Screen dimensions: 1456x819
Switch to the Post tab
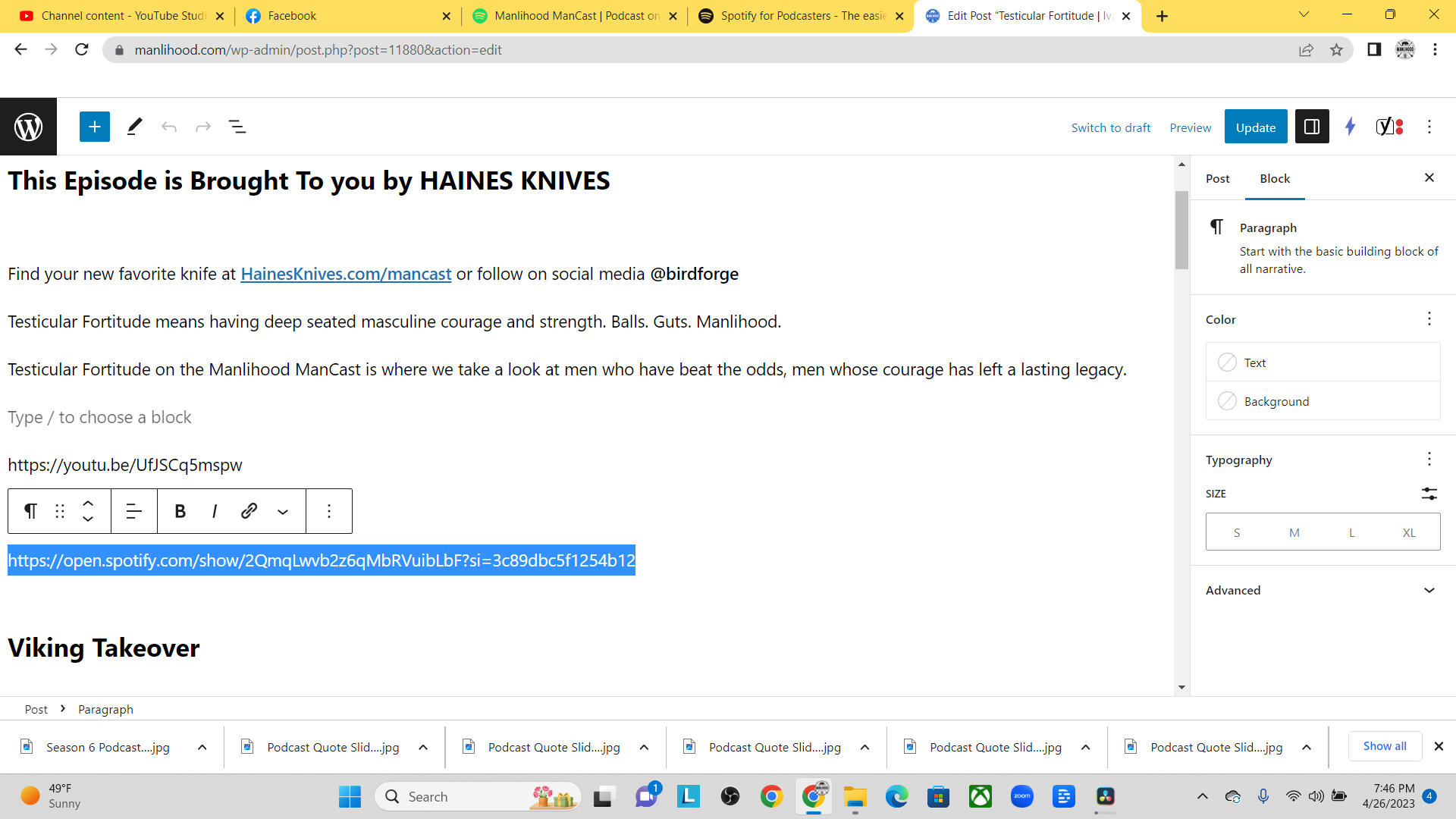pos(1218,178)
